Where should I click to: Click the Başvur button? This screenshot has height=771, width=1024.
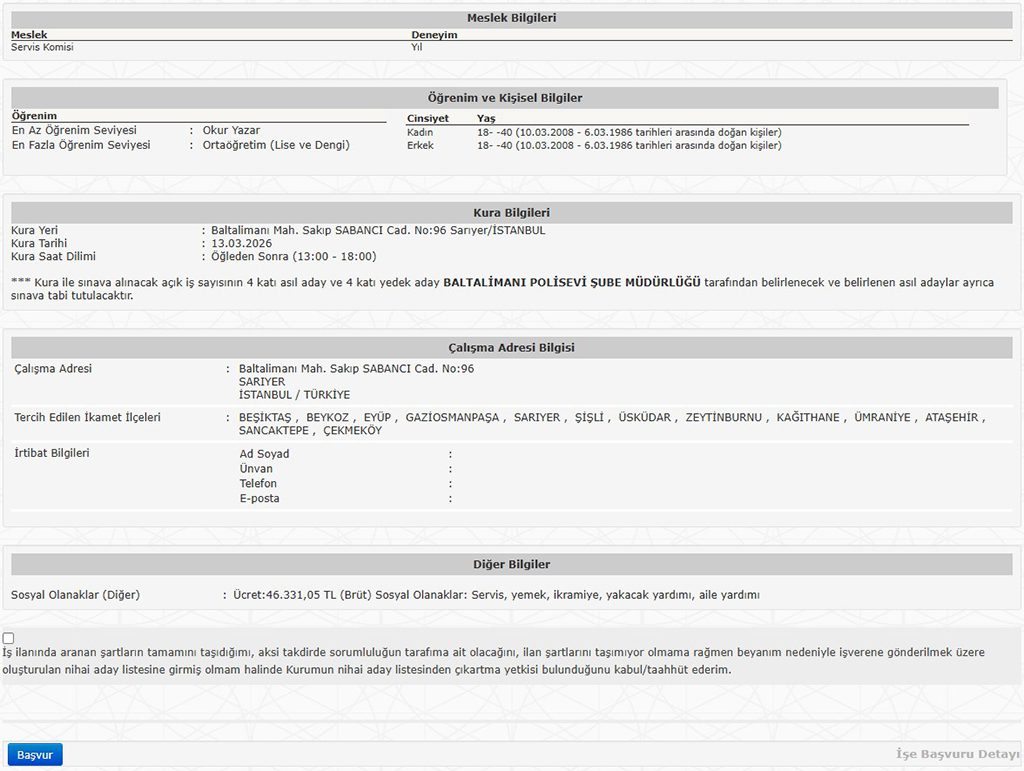(x=35, y=754)
